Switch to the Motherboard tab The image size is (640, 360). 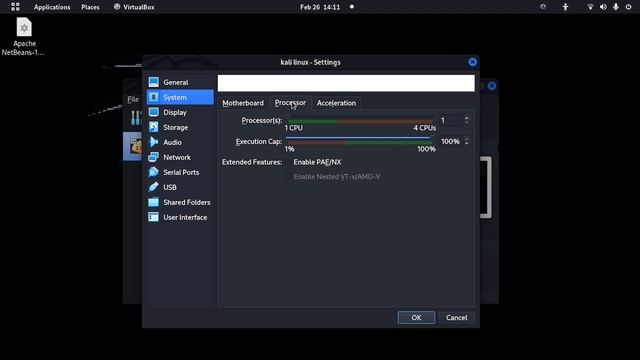243,103
